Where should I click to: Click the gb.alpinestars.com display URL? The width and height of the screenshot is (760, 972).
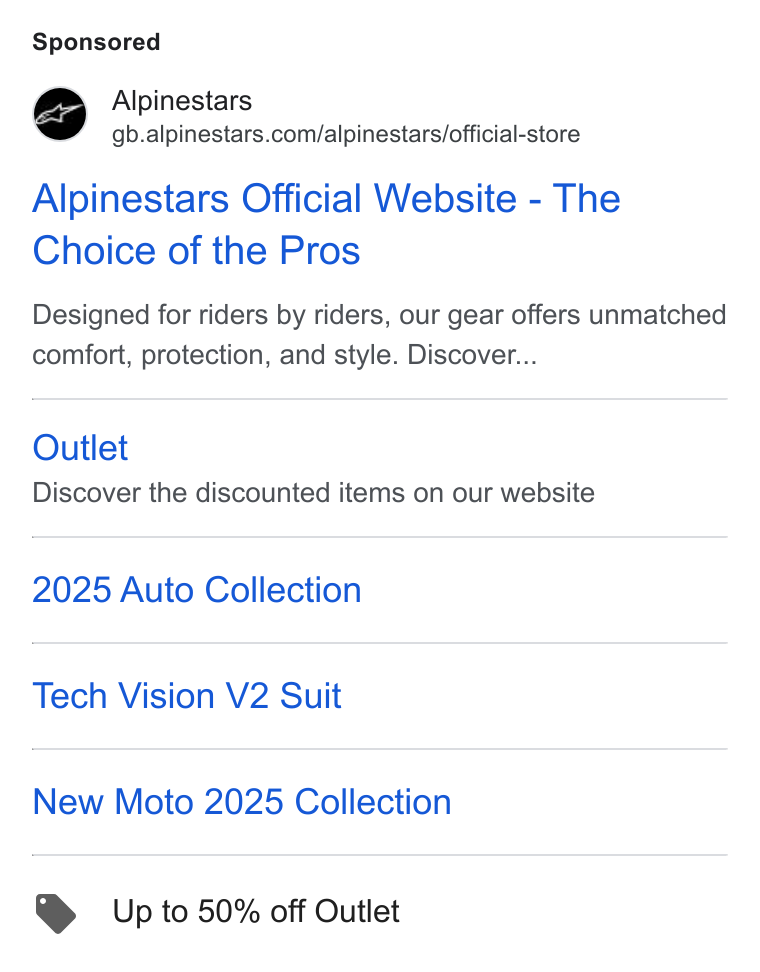[x=346, y=134]
